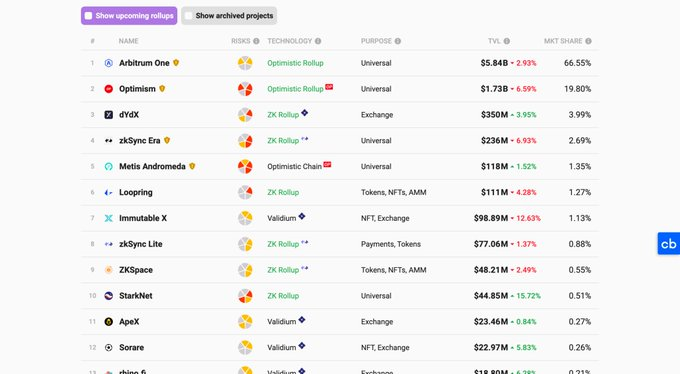Click the Optimism logo icon

point(109,89)
